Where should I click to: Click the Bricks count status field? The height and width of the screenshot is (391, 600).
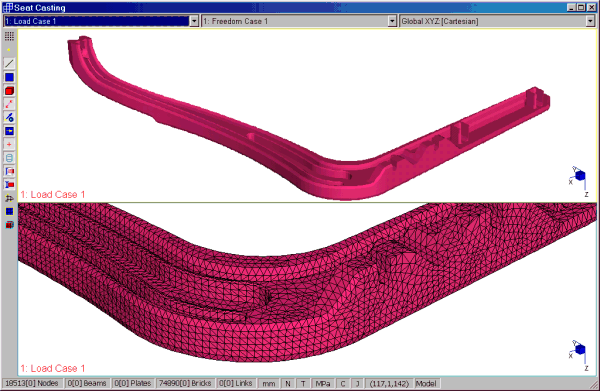pyautogui.click(x=185, y=383)
